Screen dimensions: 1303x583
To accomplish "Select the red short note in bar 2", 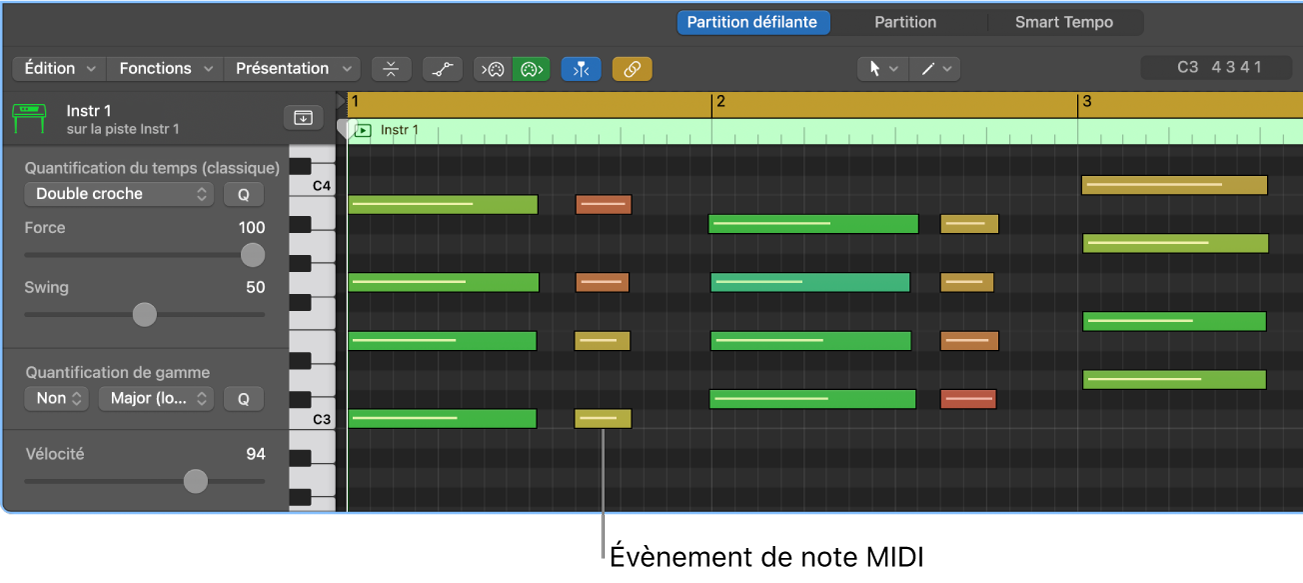I will [968, 399].
